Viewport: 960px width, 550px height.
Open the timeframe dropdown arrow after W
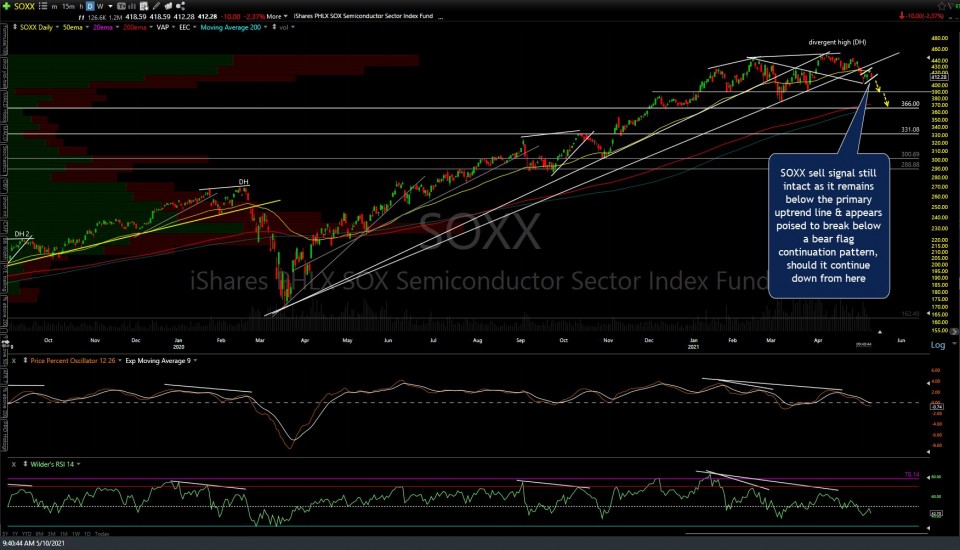[110, 7]
